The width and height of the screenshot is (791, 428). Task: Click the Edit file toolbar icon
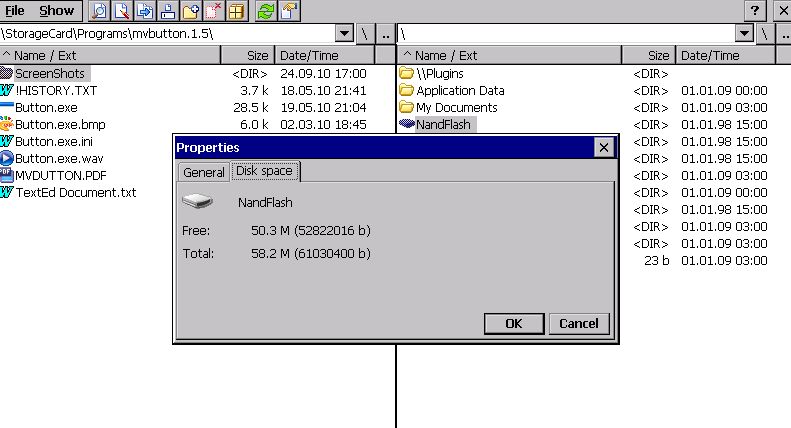click(x=122, y=11)
